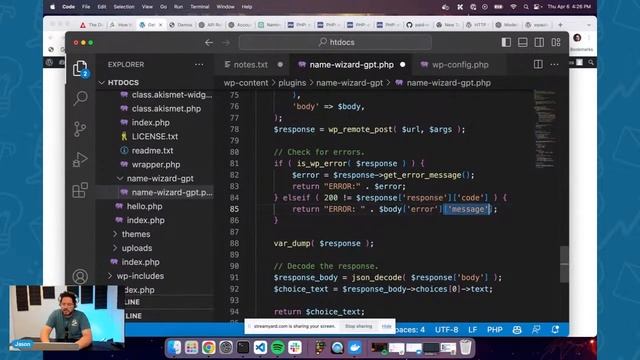Open the Selection menu in the menu bar
The image size is (640, 360).
point(124,7)
